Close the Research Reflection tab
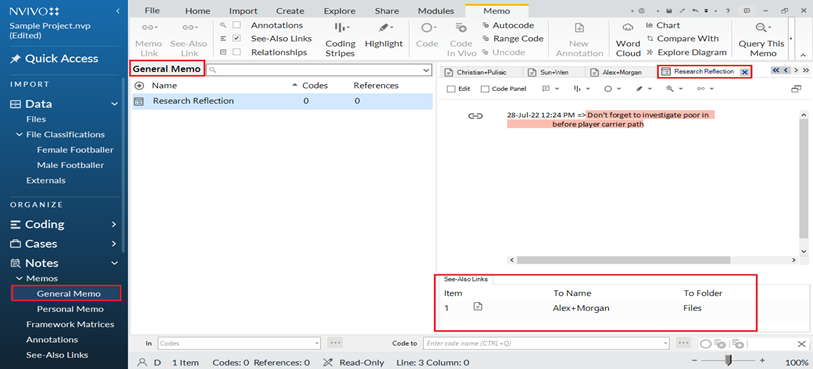 point(745,73)
